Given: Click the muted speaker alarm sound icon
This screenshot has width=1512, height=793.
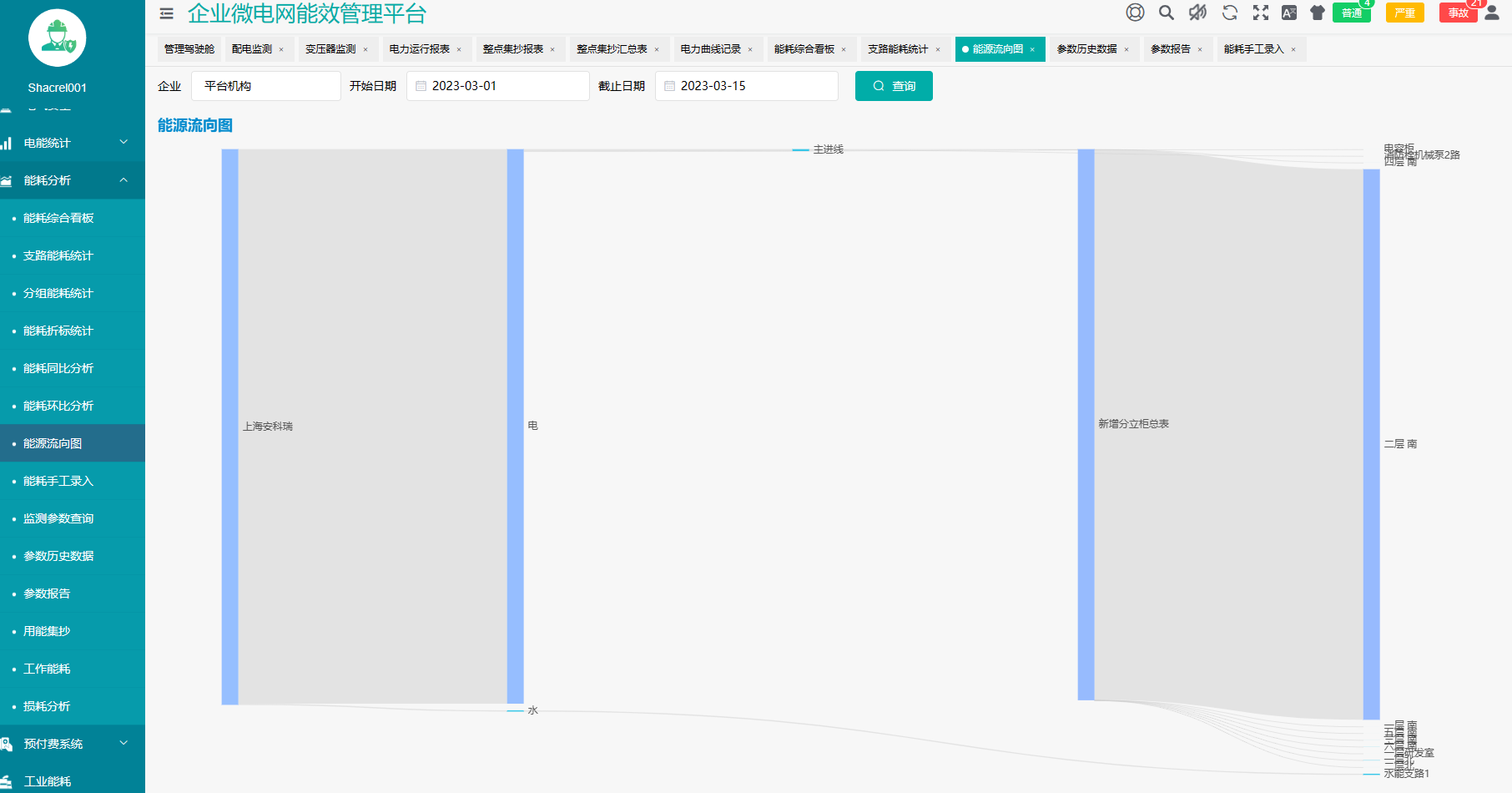Looking at the screenshot, I should click(1197, 13).
